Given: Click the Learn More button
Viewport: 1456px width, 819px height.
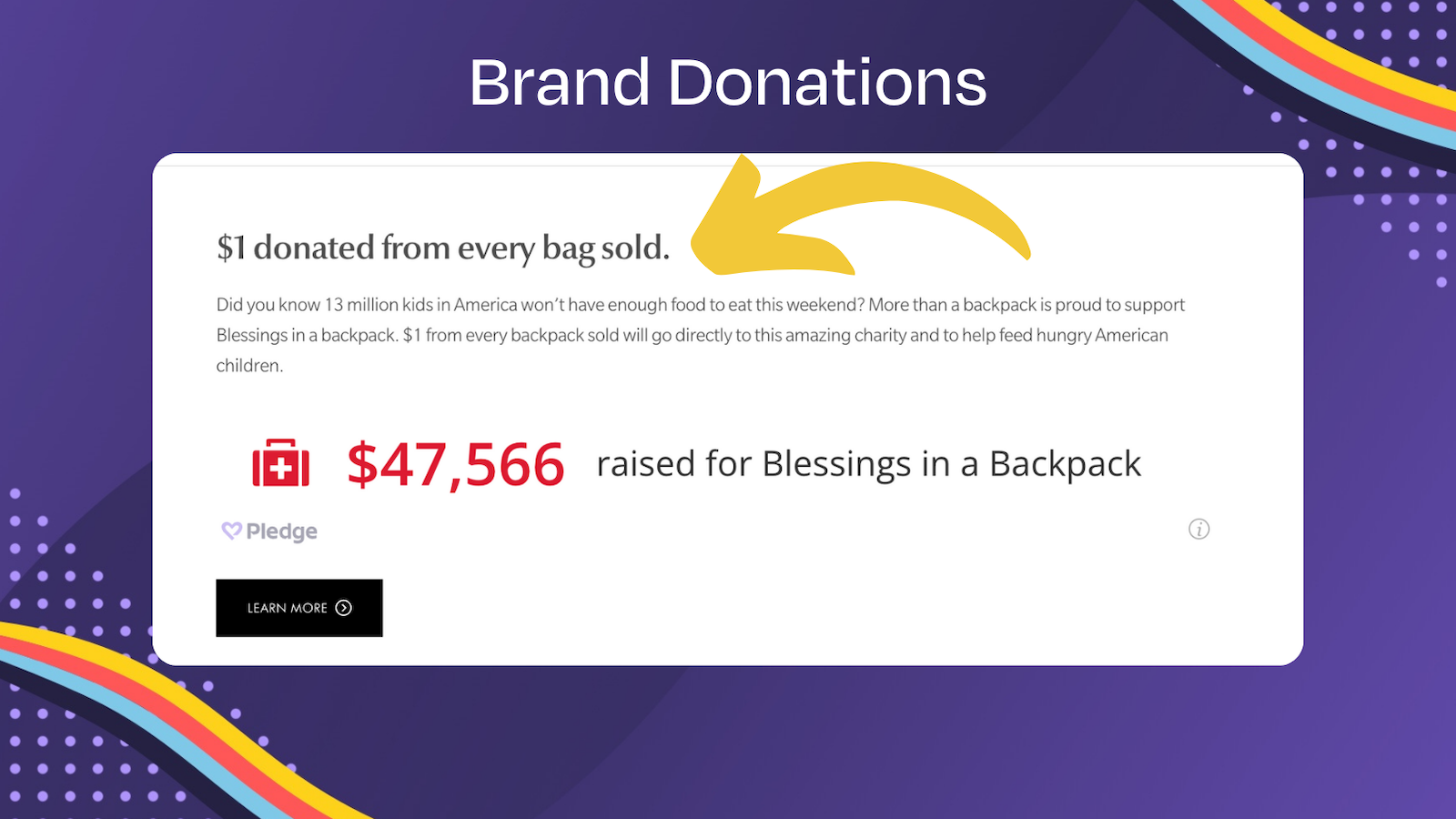Looking at the screenshot, I should (x=298, y=608).
